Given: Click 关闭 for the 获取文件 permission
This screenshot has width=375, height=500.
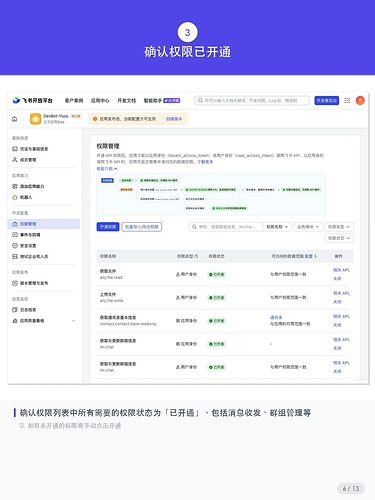Looking at the screenshot, I should [x=337, y=278].
